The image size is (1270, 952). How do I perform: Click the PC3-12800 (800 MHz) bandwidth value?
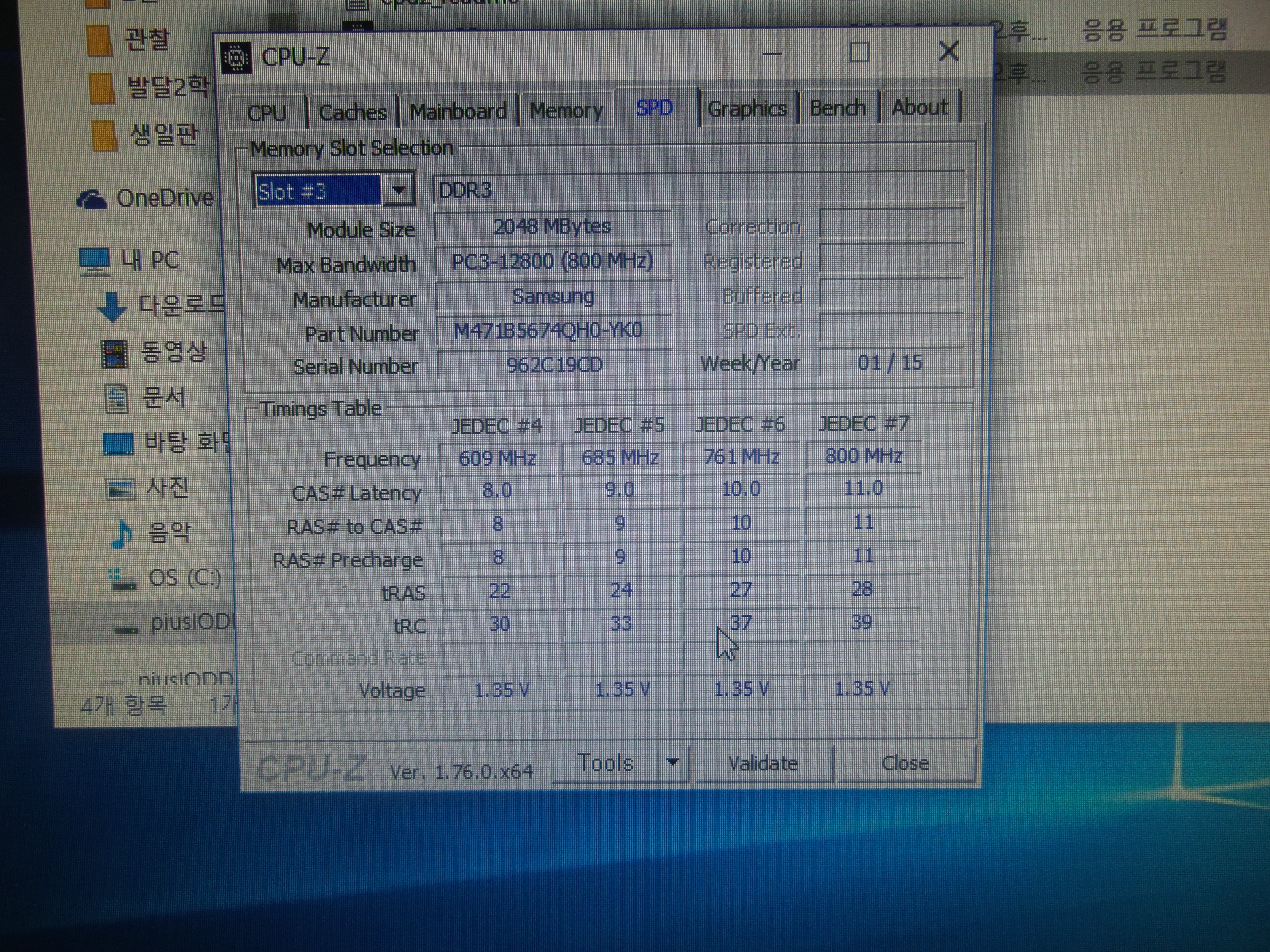pyautogui.click(x=553, y=262)
